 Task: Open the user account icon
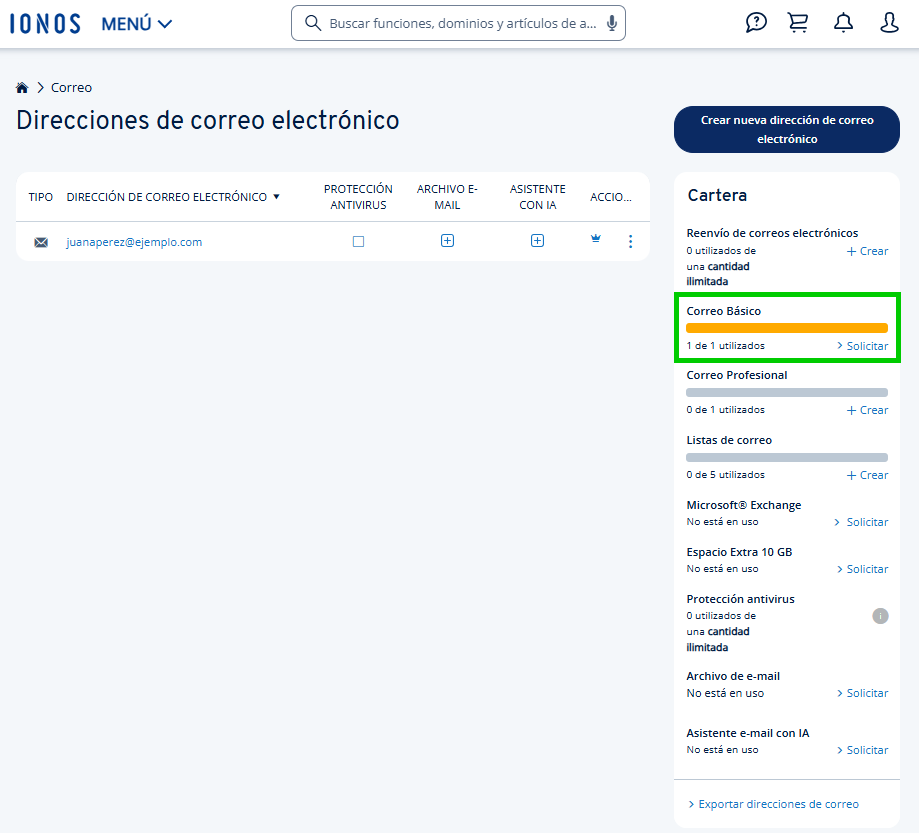[889, 22]
